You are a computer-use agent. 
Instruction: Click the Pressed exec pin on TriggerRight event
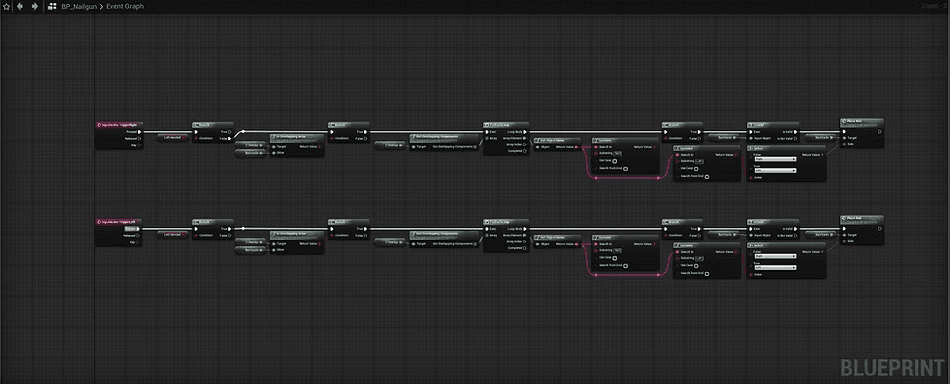click(x=139, y=132)
